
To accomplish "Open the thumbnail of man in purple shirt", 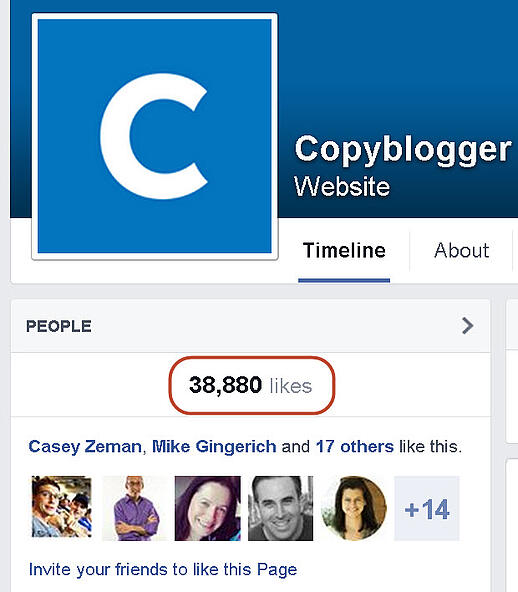I will [x=134, y=508].
